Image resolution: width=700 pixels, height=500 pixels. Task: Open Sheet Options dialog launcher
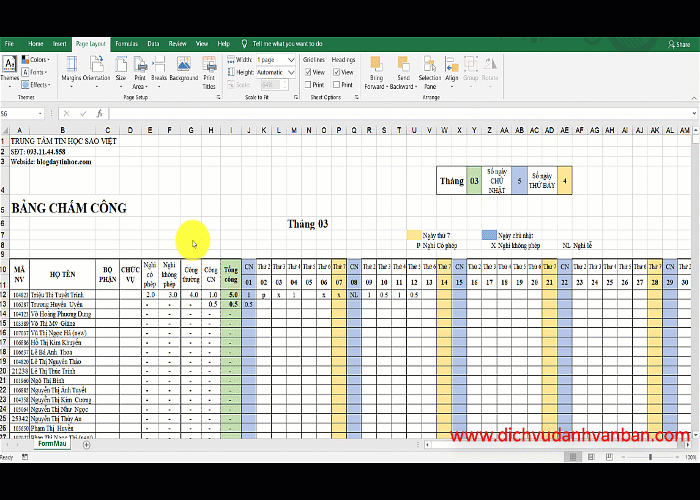tap(357, 97)
